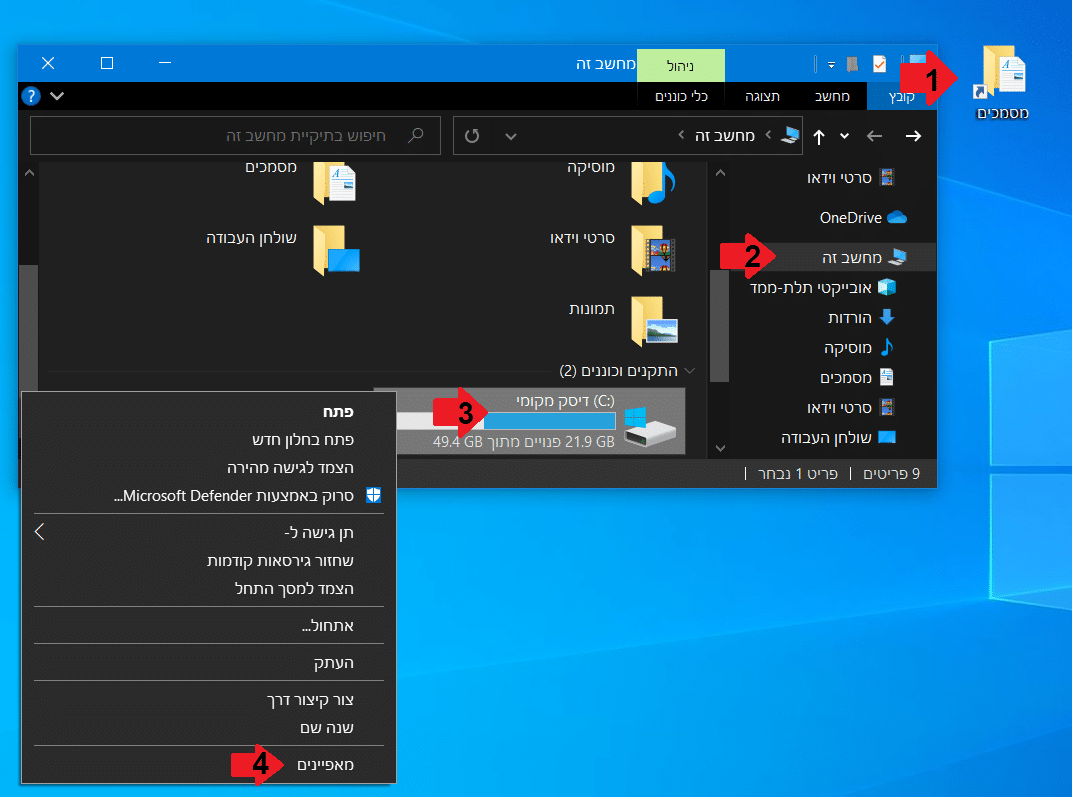Click the file list scroll-up arrow

pyautogui.click(x=29, y=173)
